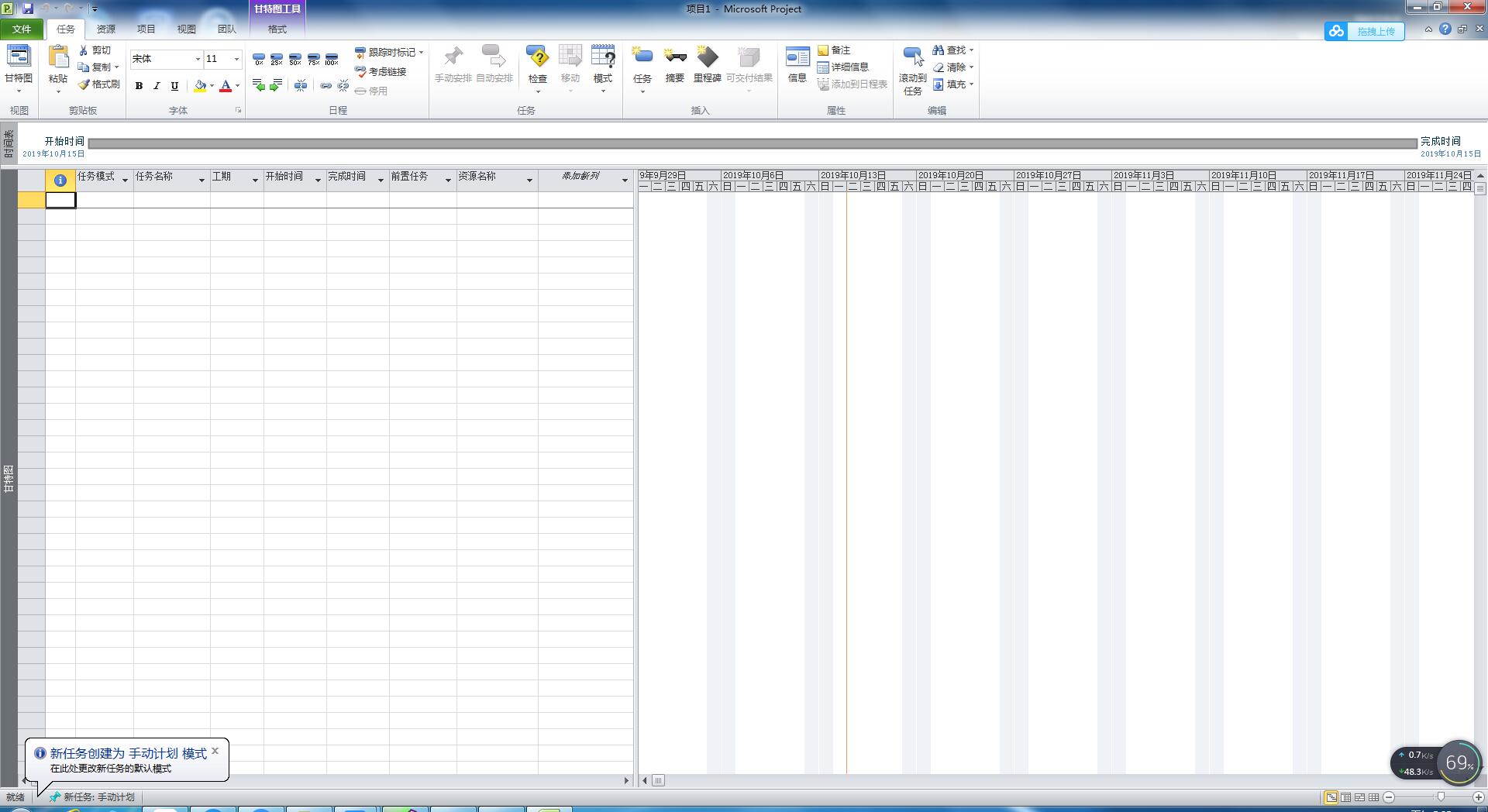Expand the 任务名称 column filter arrow
Image resolution: width=1488 pixels, height=812 pixels.
[x=201, y=180]
